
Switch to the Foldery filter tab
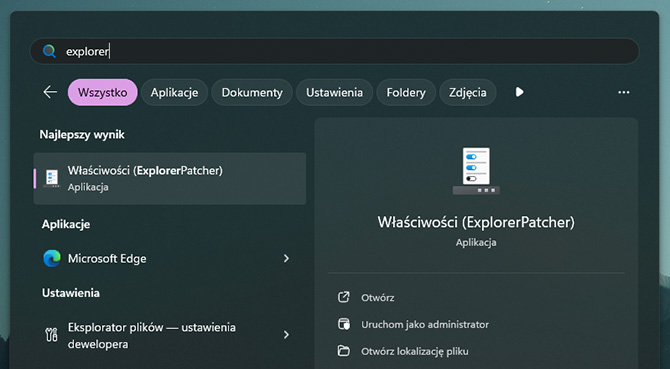pyautogui.click(x=406, y=92)
